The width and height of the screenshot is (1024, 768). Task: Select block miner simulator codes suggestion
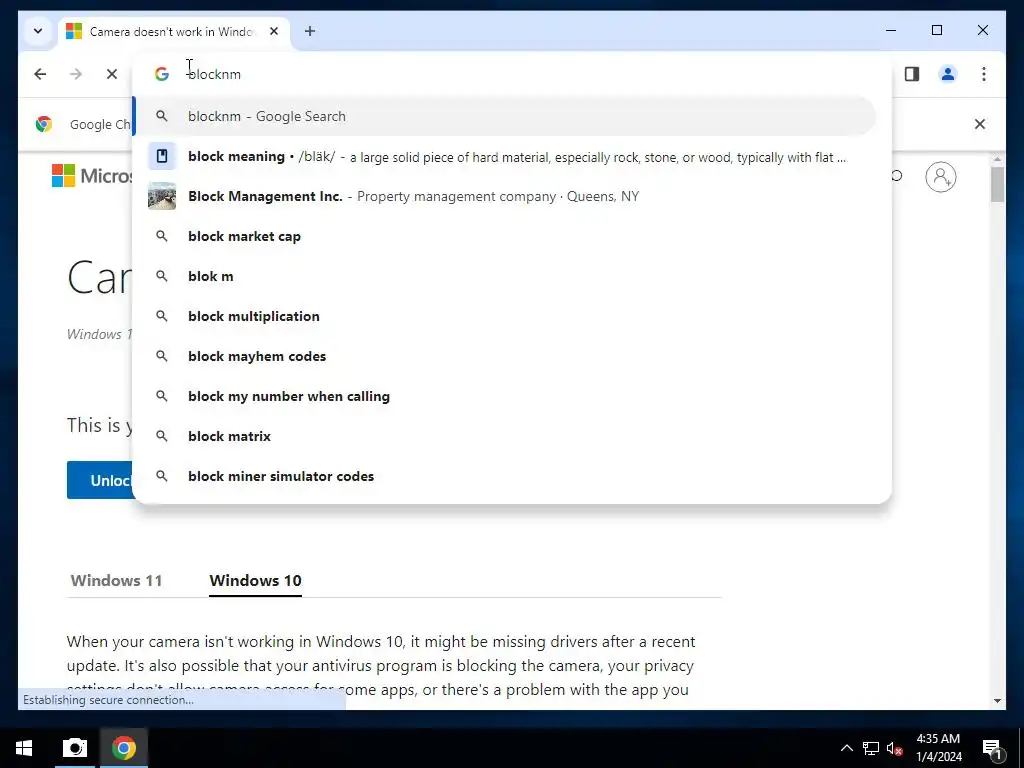(504, 476)
